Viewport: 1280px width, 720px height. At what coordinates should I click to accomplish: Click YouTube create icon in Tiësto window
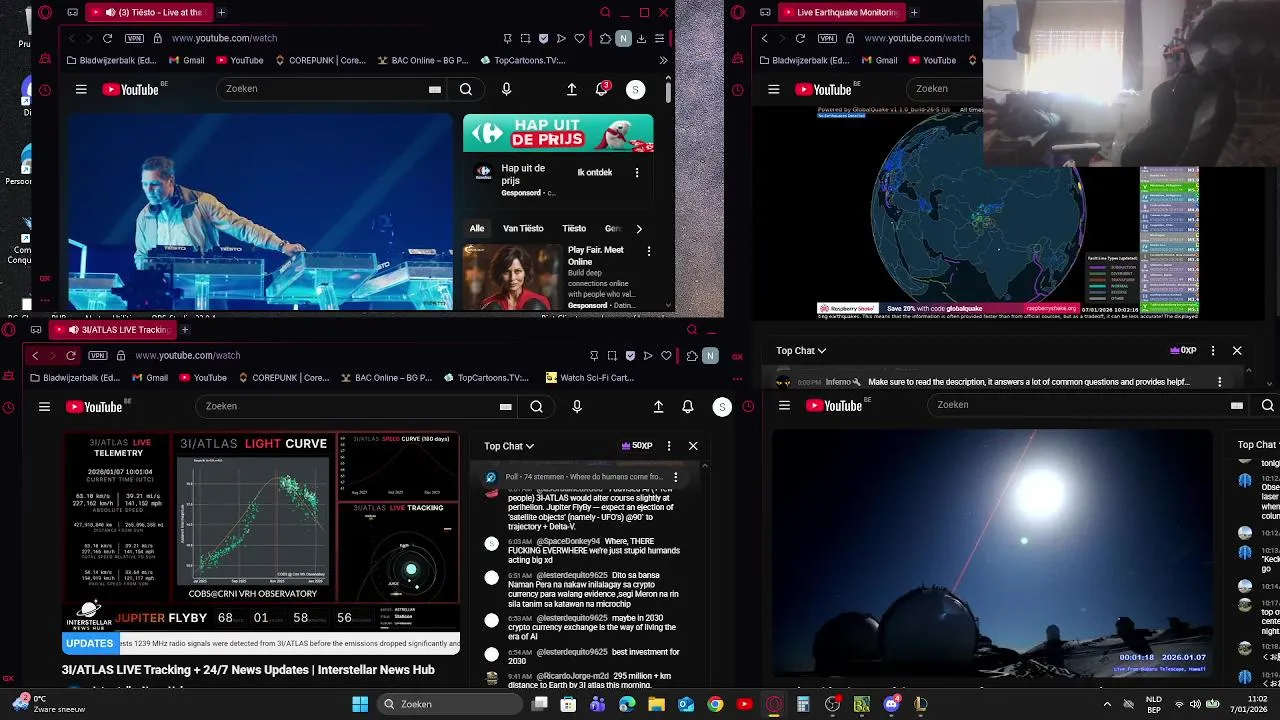[x=572, y=89]
